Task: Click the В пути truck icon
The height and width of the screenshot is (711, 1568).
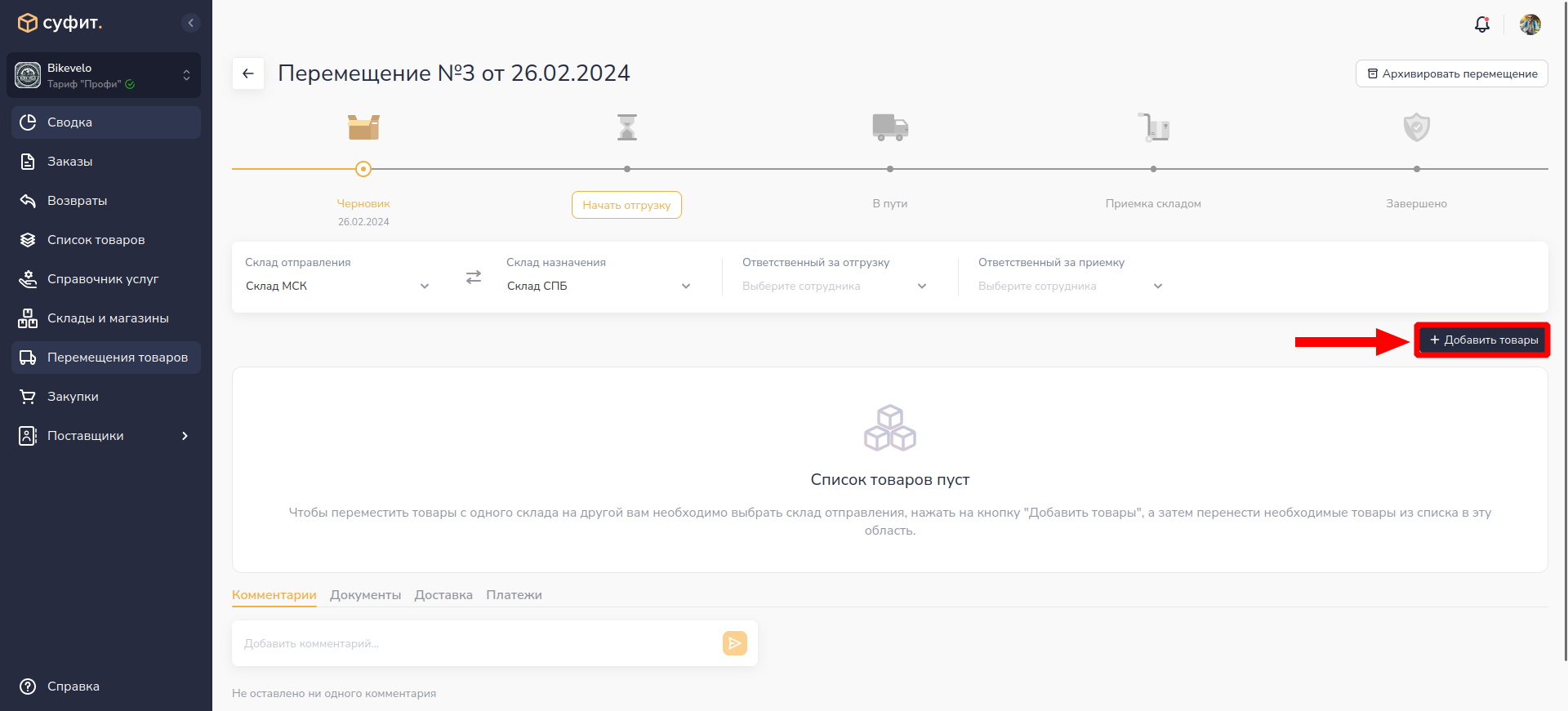Action: pyautogui.click(x=890, y=127)
